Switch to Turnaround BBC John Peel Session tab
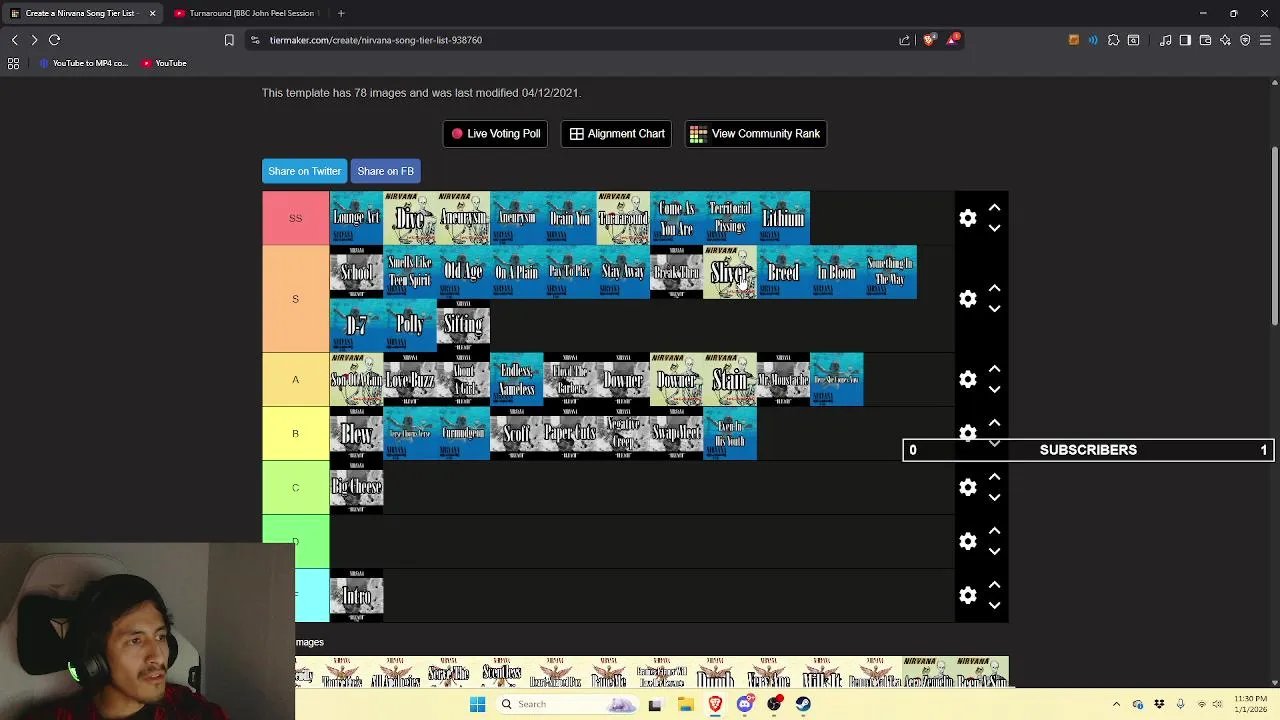The image size is (1280, 720). (x=245, y=13)
